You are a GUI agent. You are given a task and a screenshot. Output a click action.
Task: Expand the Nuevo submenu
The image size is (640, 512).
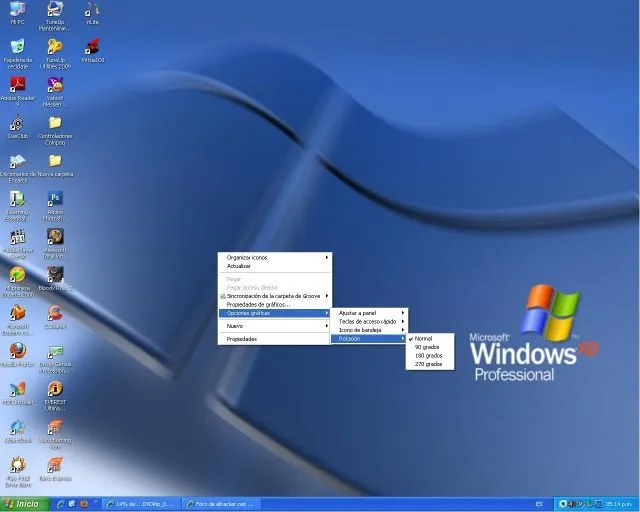[x=275, y=326]
